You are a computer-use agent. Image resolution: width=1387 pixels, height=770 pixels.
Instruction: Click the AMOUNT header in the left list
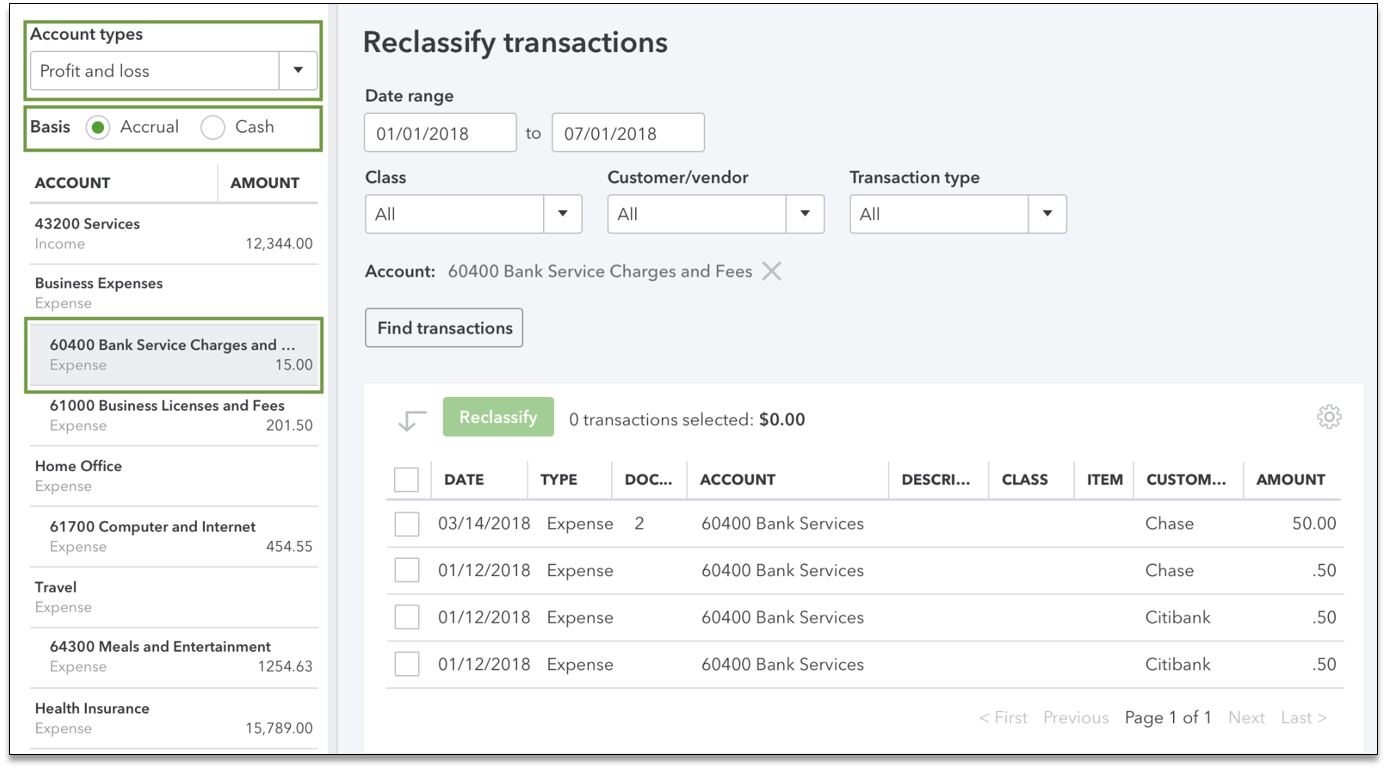pos(265,183)
